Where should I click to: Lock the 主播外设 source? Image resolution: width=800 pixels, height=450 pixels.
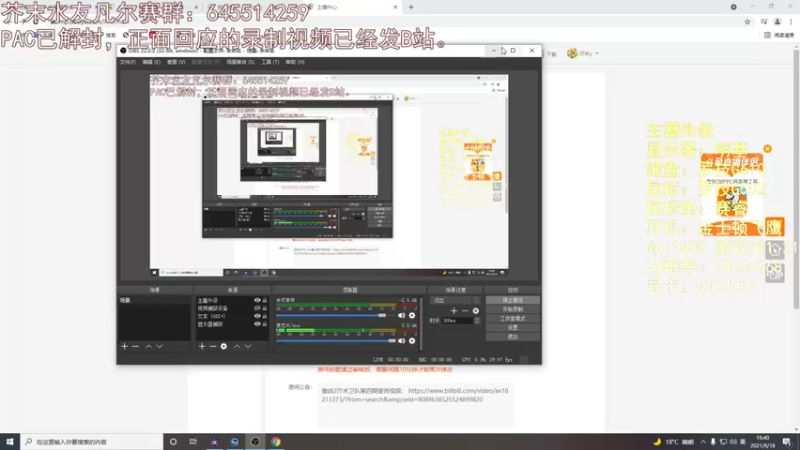264,301
